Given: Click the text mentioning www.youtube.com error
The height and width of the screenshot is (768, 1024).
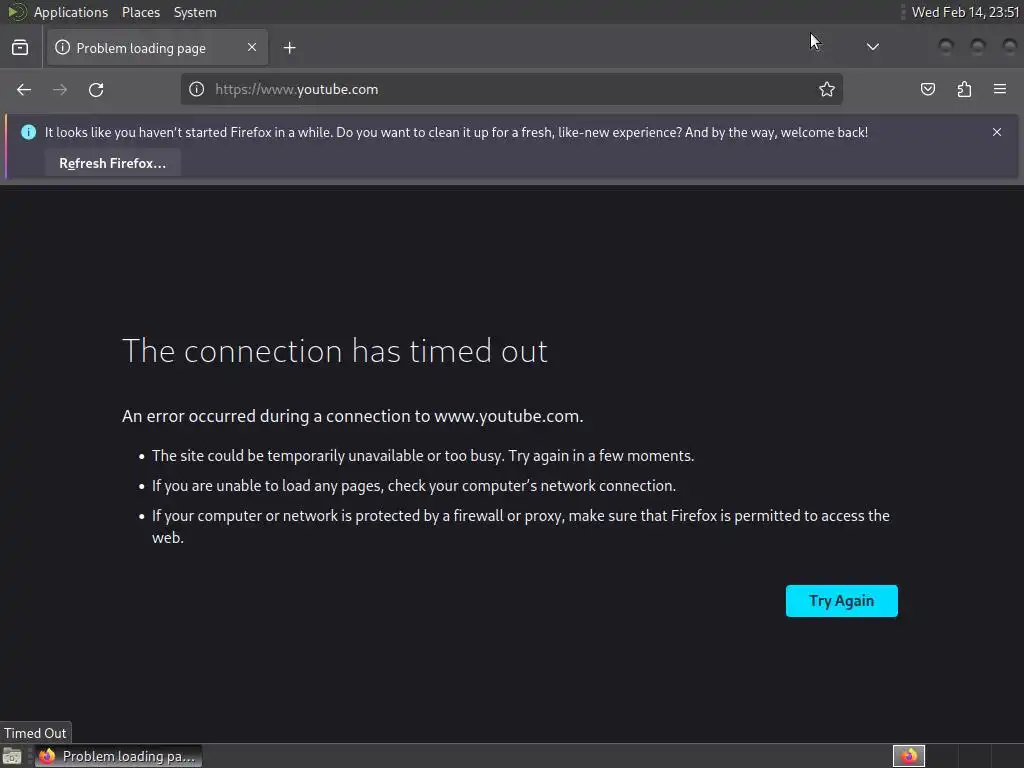Looking at the screenshot, I should coord(353,416).
